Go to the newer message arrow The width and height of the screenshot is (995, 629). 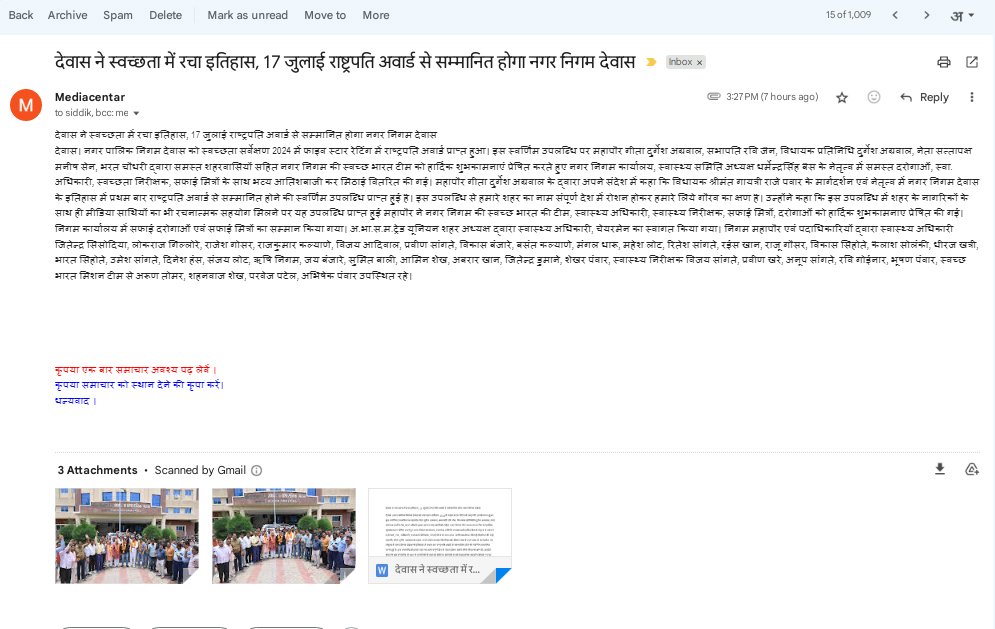pyautogui.click(x=895, y=15)
